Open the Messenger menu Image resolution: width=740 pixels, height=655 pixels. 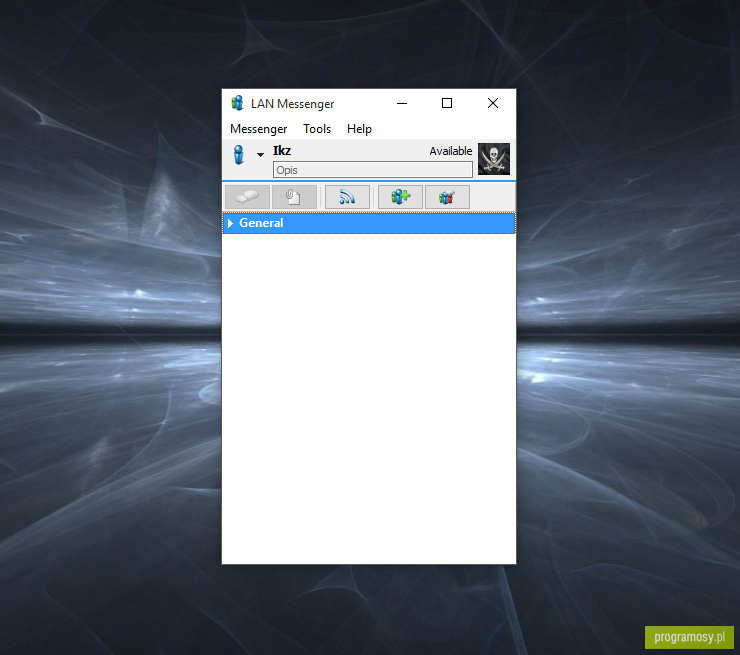click(x=258, y=129)
